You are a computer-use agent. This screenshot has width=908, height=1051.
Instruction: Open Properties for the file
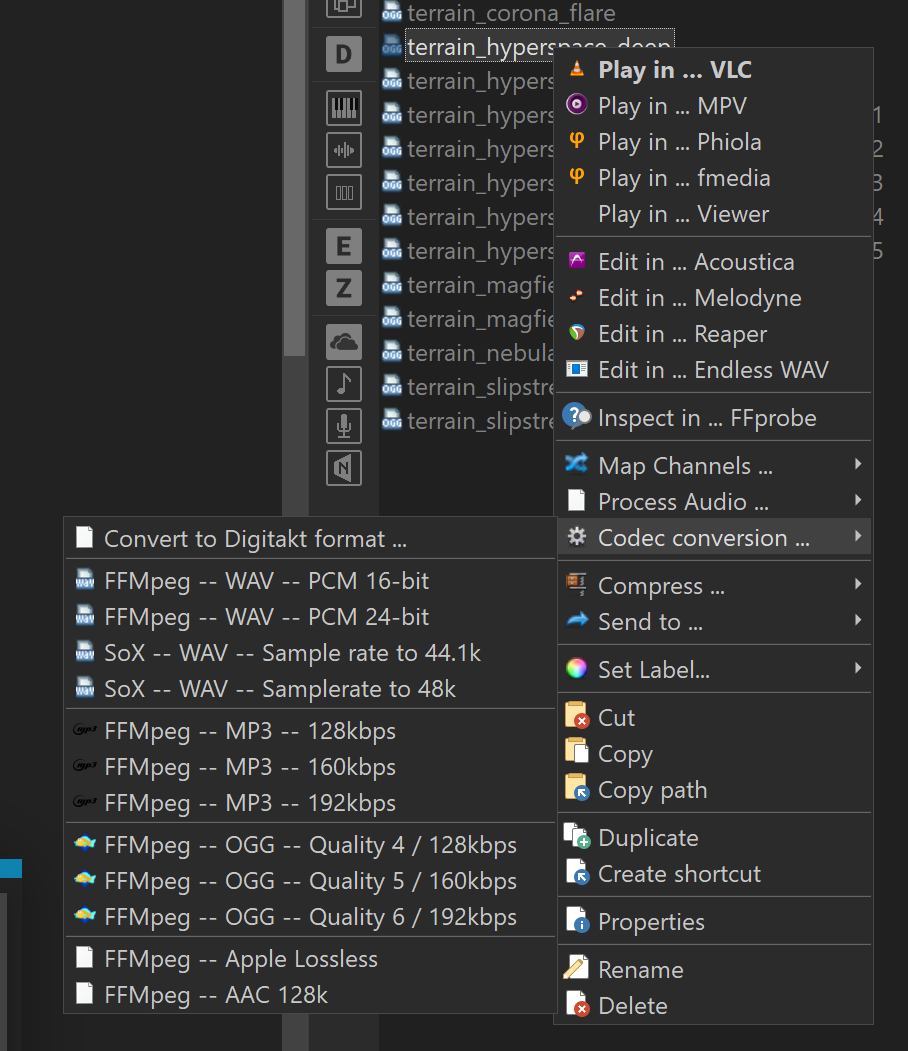(714, 922)
